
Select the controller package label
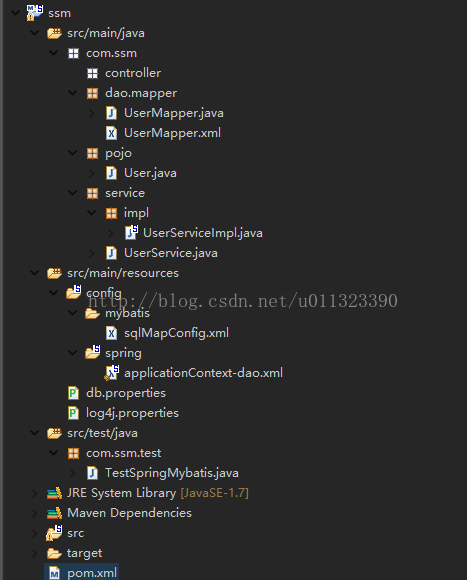click(133, 73)
